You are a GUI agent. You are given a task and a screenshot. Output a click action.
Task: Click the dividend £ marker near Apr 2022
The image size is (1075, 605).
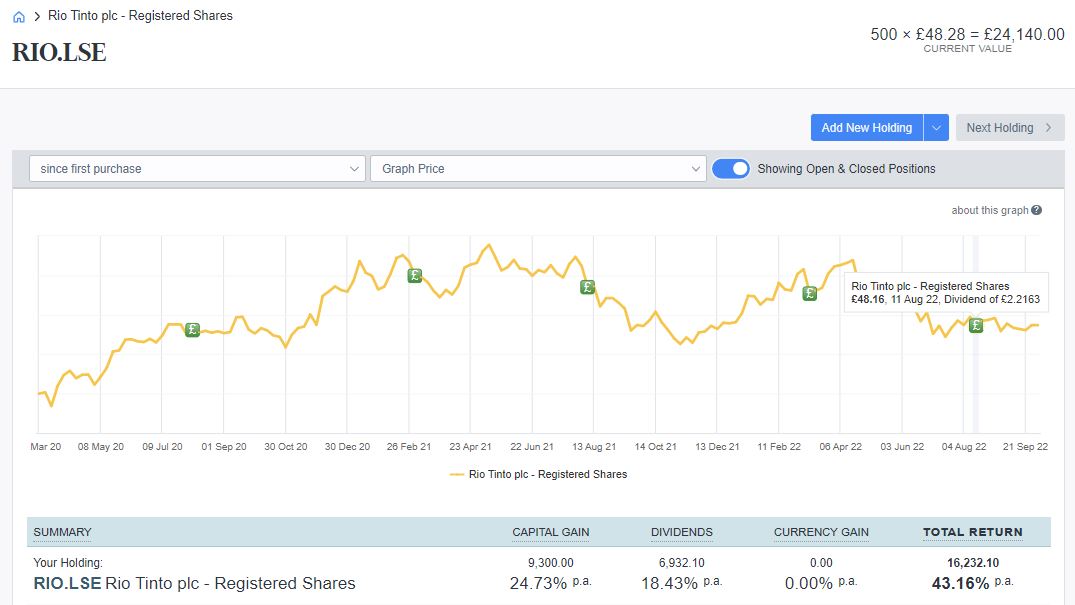(808, 294)
